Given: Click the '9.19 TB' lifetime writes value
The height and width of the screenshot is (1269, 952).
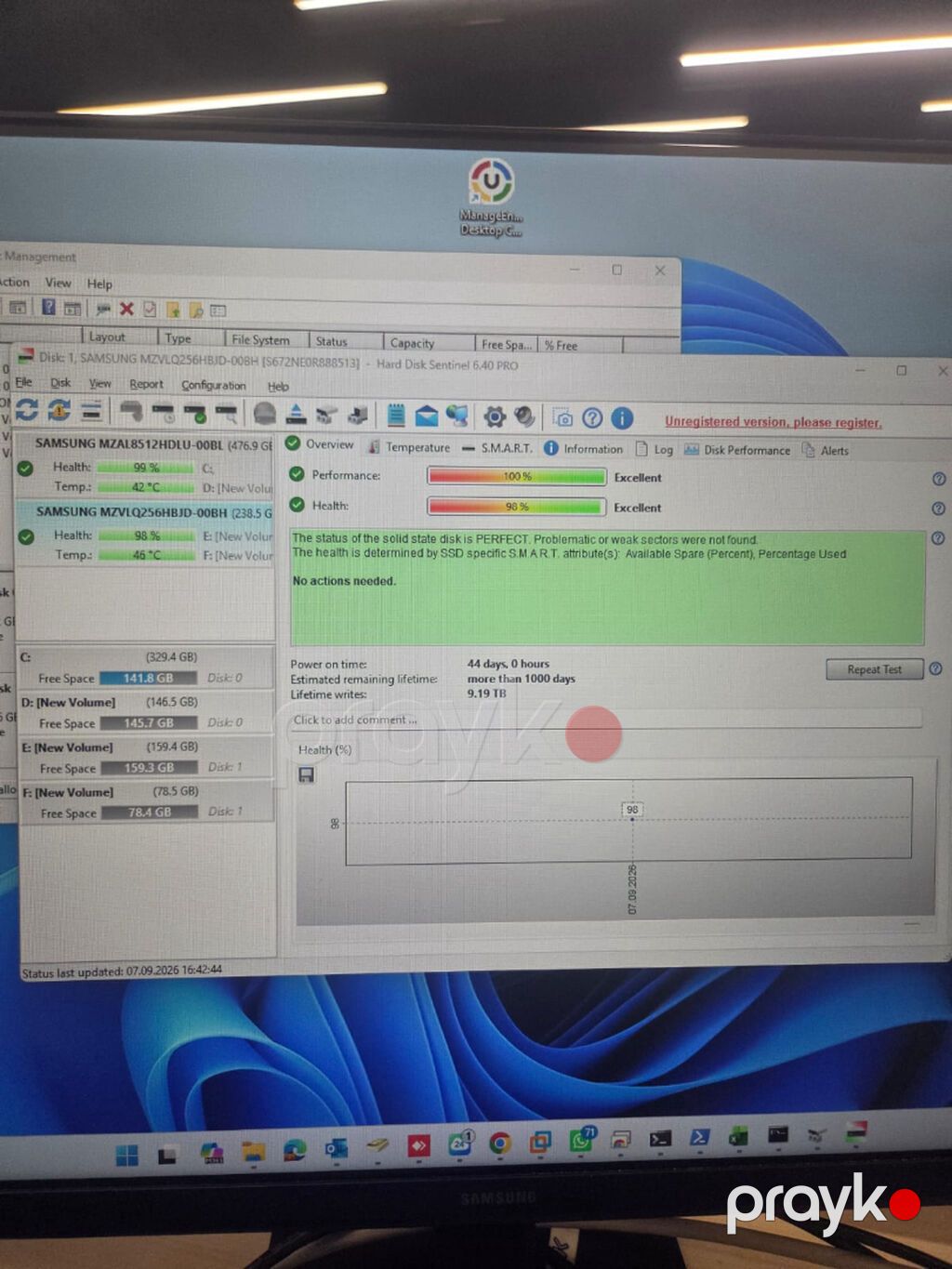Looking at the screenshot, I should [486, 694].
